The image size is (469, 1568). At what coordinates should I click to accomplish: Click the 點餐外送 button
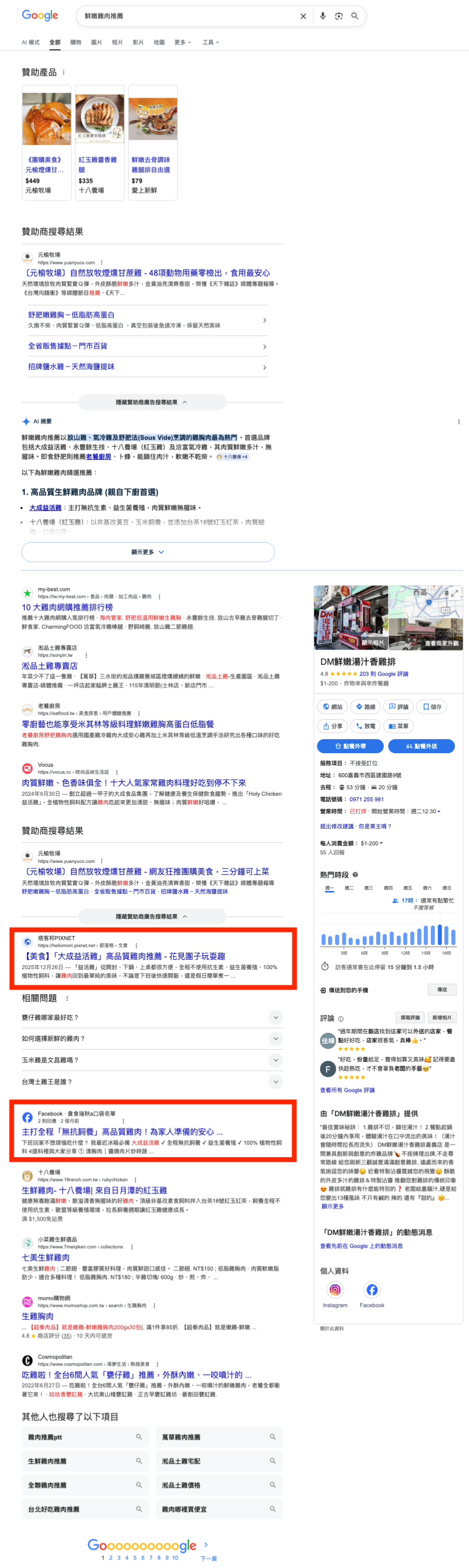[421, 746]
